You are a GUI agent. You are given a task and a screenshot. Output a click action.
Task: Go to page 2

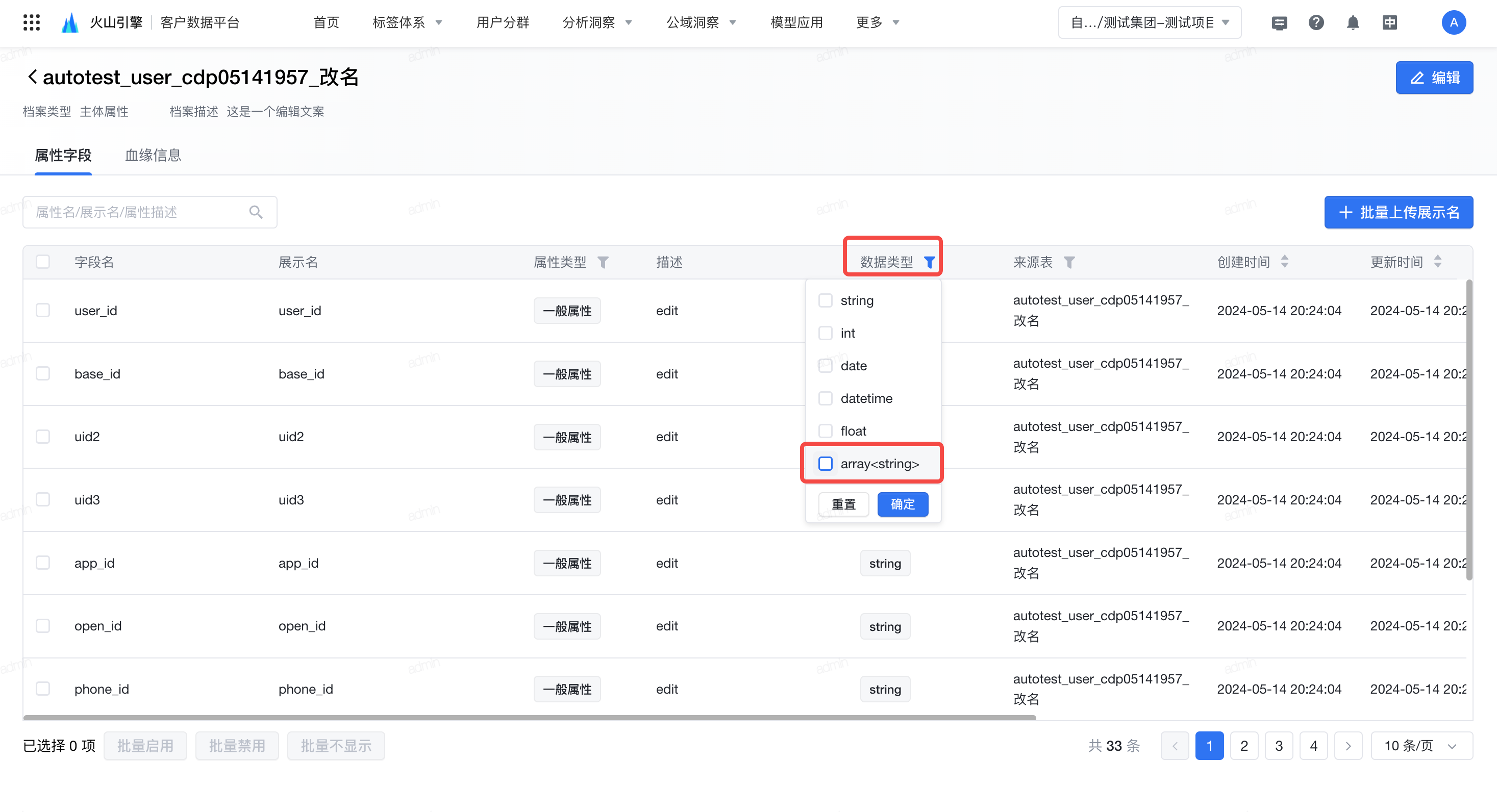(1243, 745)
